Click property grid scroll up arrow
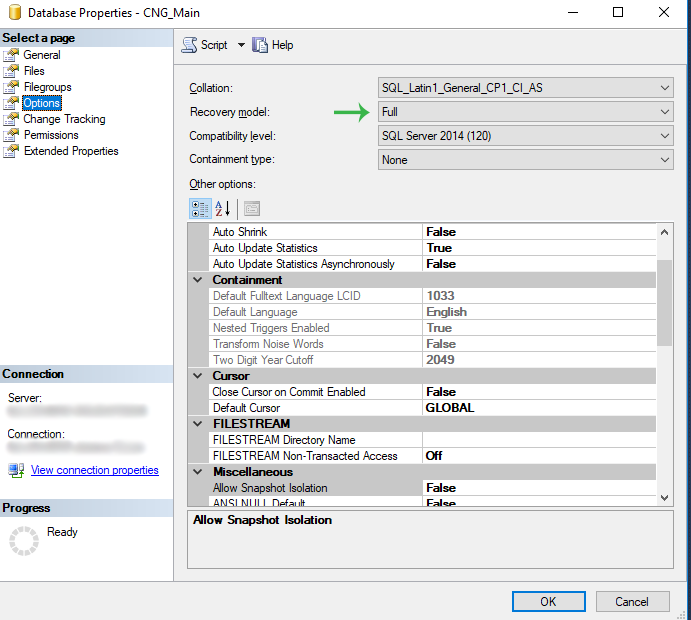This screenshot has width=691, height=620. (x=665, y=232)
